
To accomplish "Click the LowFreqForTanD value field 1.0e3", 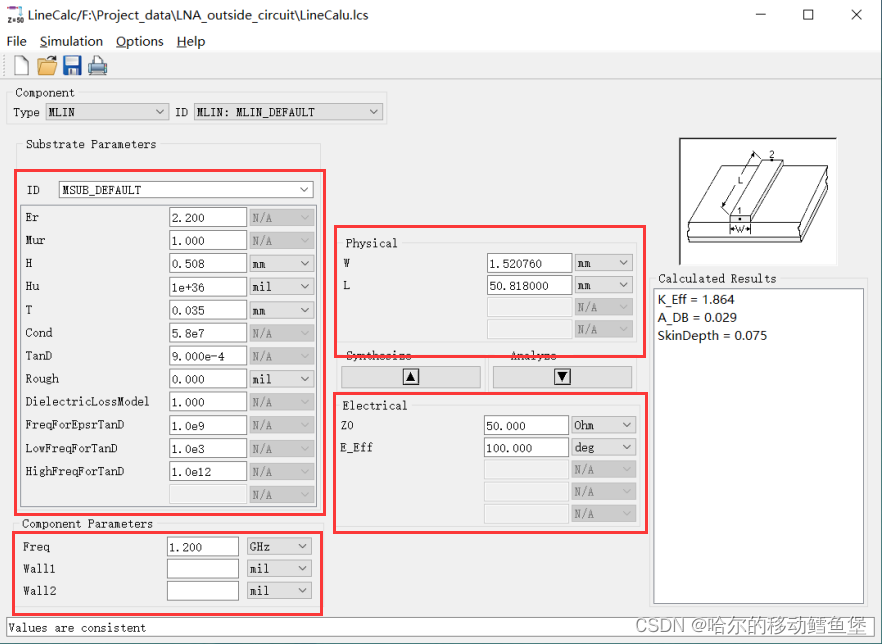I will coord(208,448).
